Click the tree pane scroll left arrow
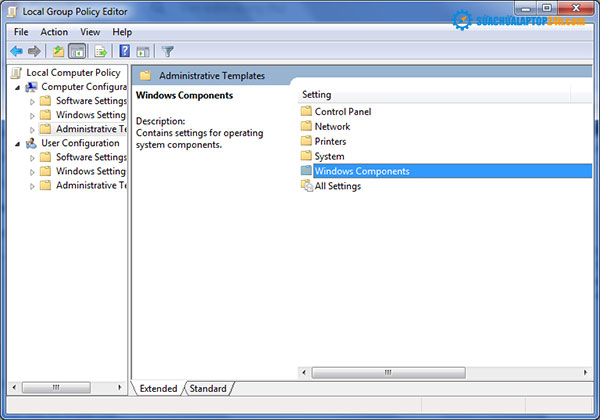This screenshot has height=420, width=600. coord(14,387)
